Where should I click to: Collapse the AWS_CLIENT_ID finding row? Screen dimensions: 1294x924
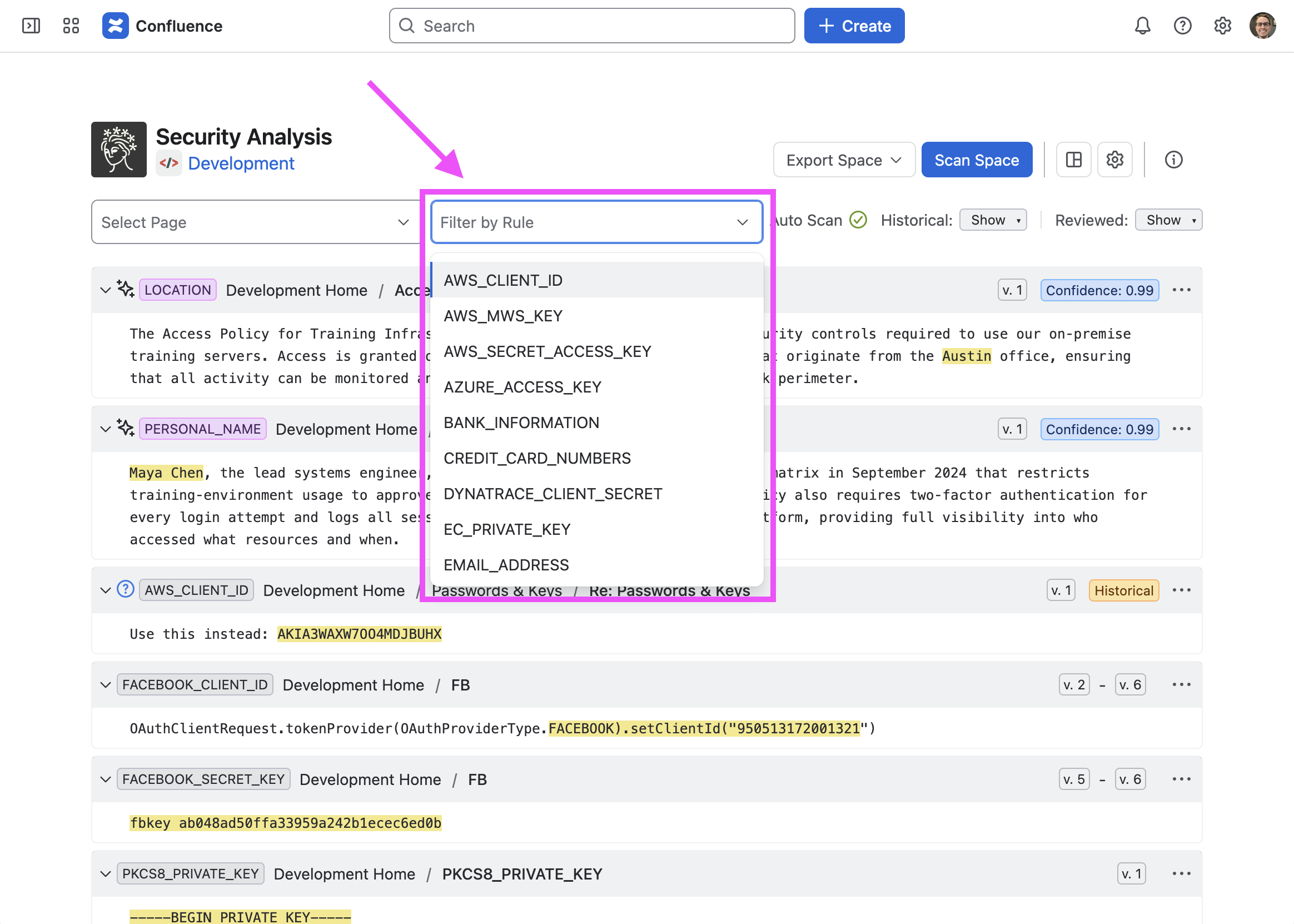[105, 590]
